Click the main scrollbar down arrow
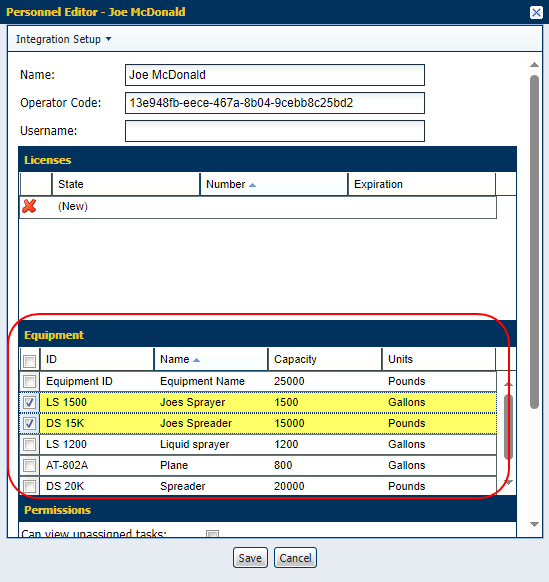 point(534,524)
